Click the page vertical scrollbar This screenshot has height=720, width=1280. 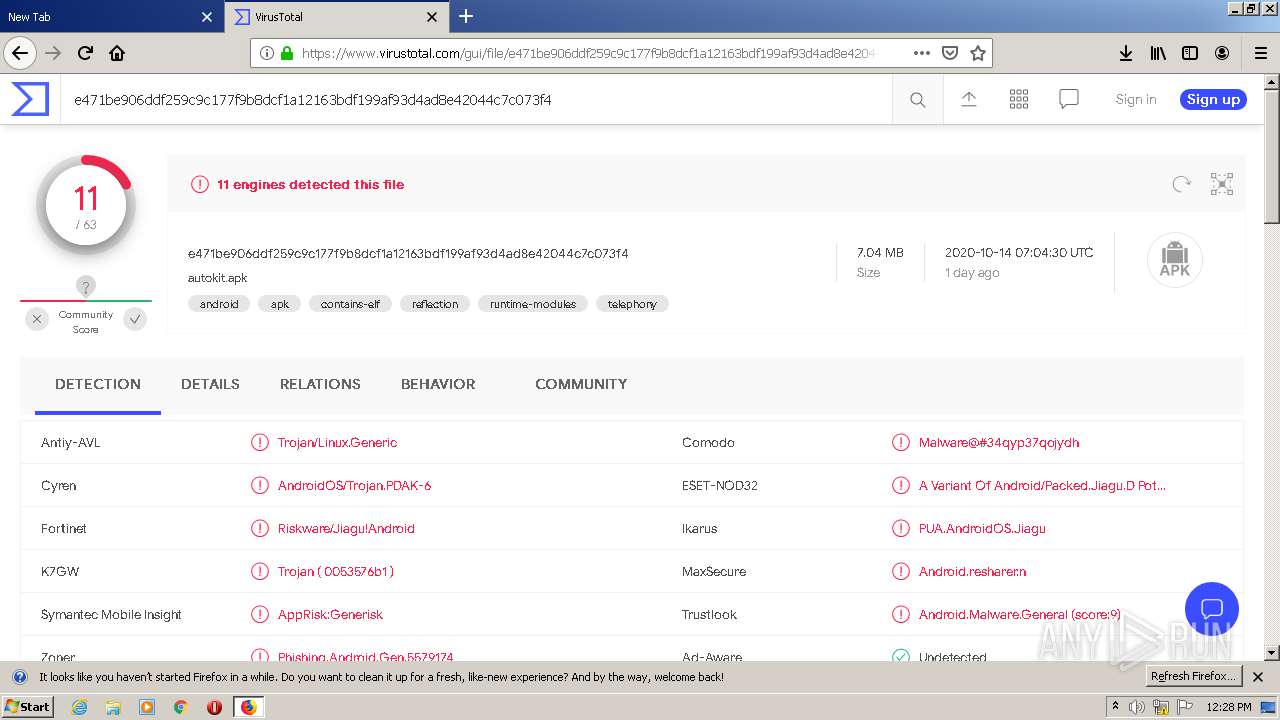tap(1271, 366)
